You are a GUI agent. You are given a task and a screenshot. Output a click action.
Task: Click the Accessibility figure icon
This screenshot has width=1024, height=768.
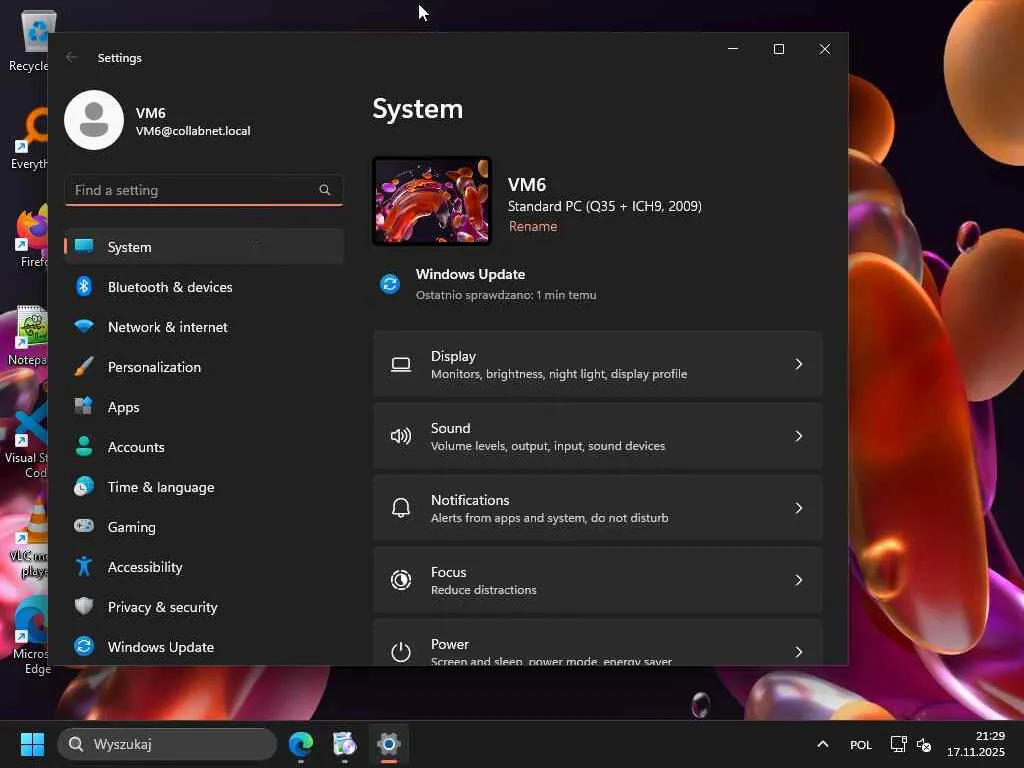click(x=84, y=566)
